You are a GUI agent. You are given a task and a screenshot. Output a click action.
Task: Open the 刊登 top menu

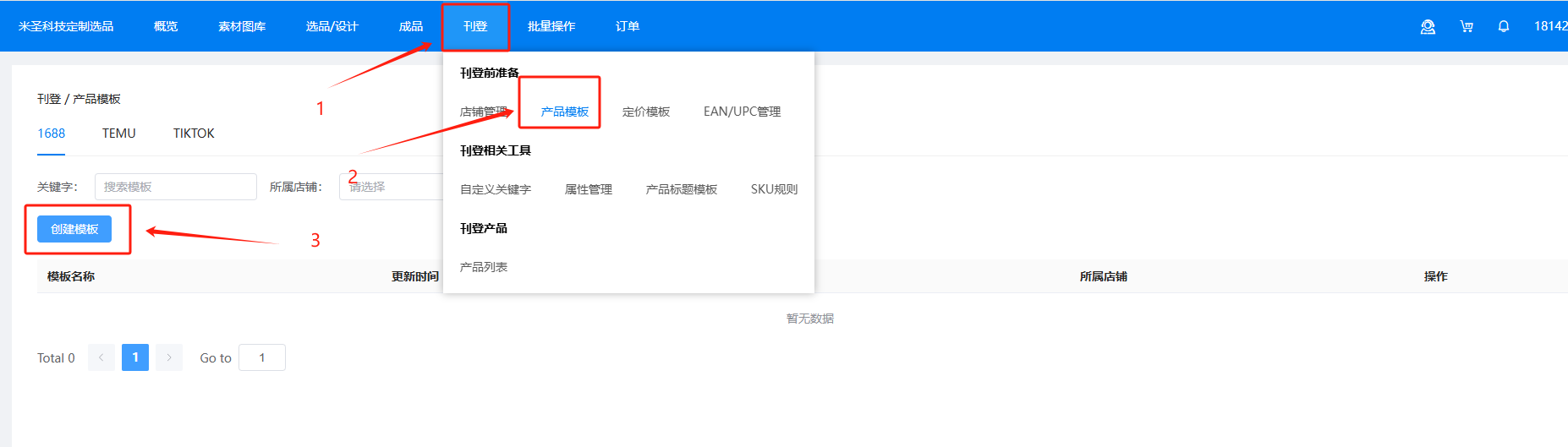tap(475, 27)
